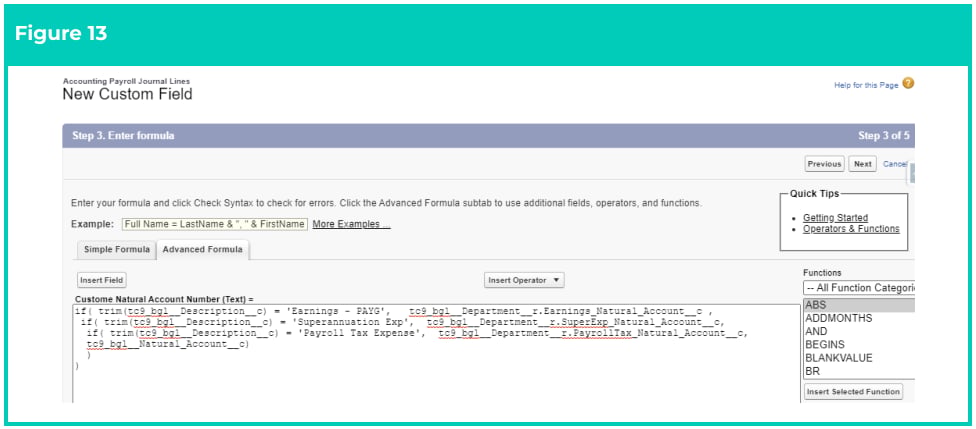The height and width of the screenshot is (429, 976).
Task: Click the Previous button
Action: pos(824,164)
